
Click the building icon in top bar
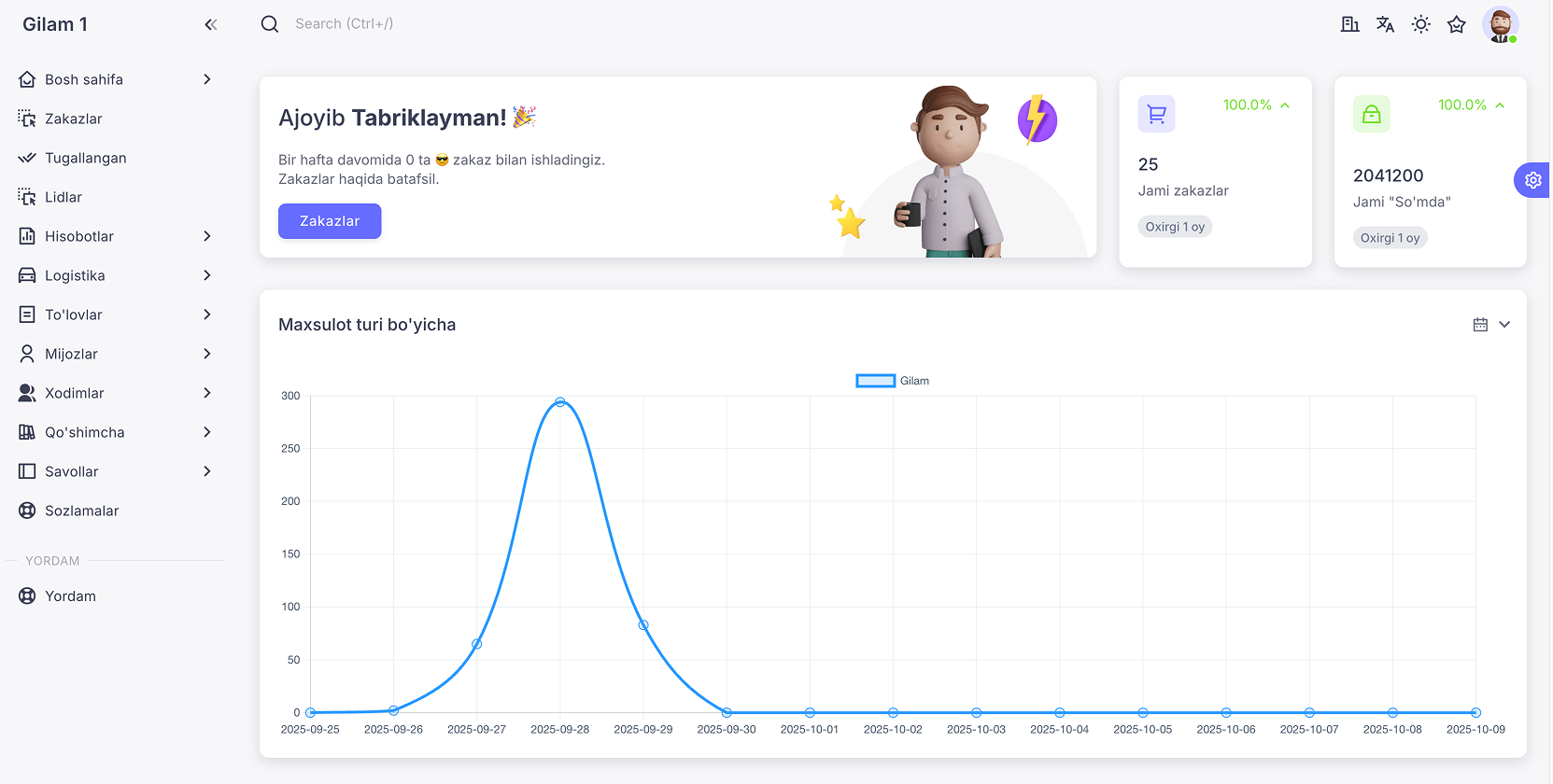point(1349,24)
